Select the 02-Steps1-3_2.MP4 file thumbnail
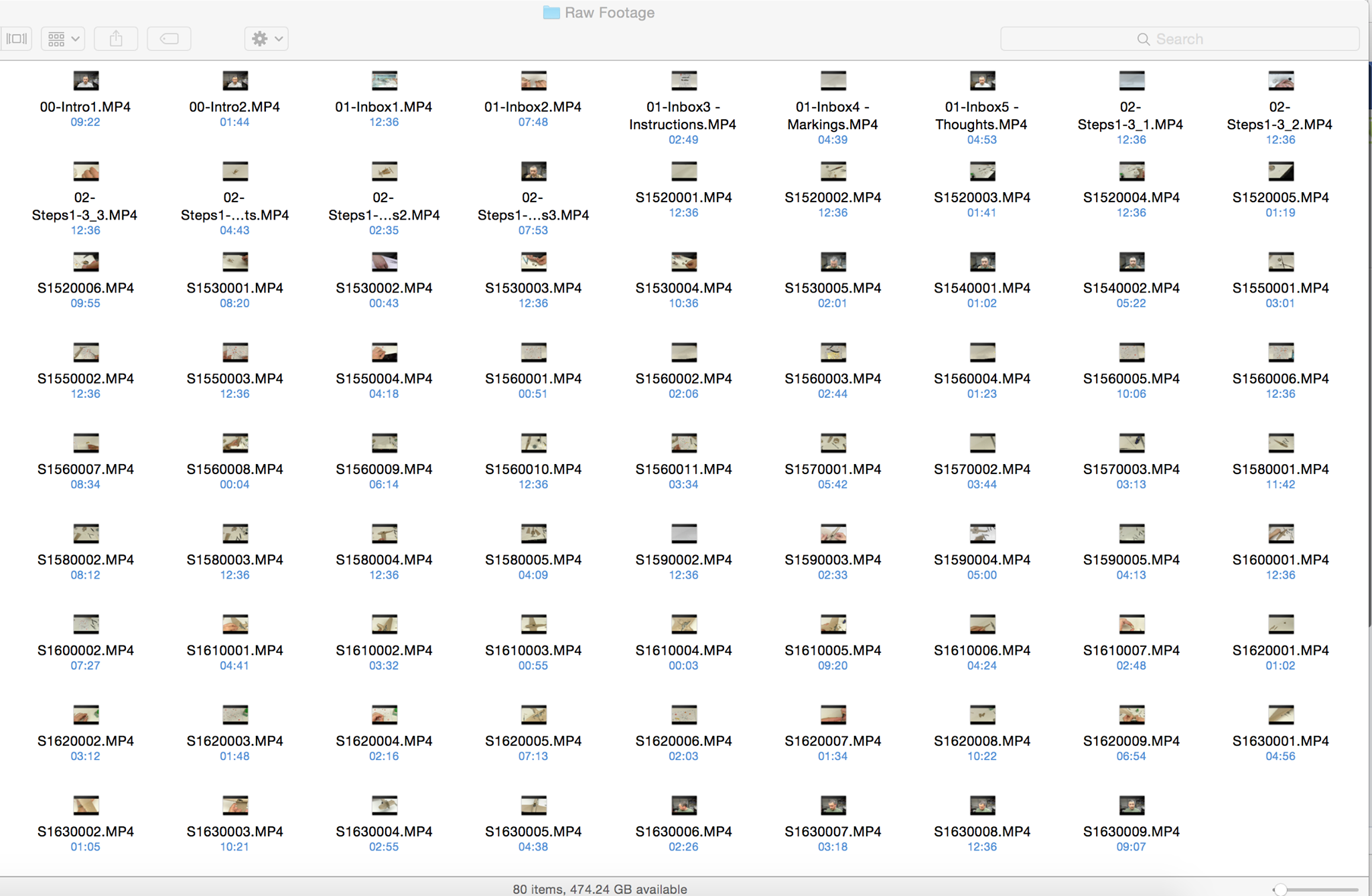1372x896 pixels. (1280, 81)
